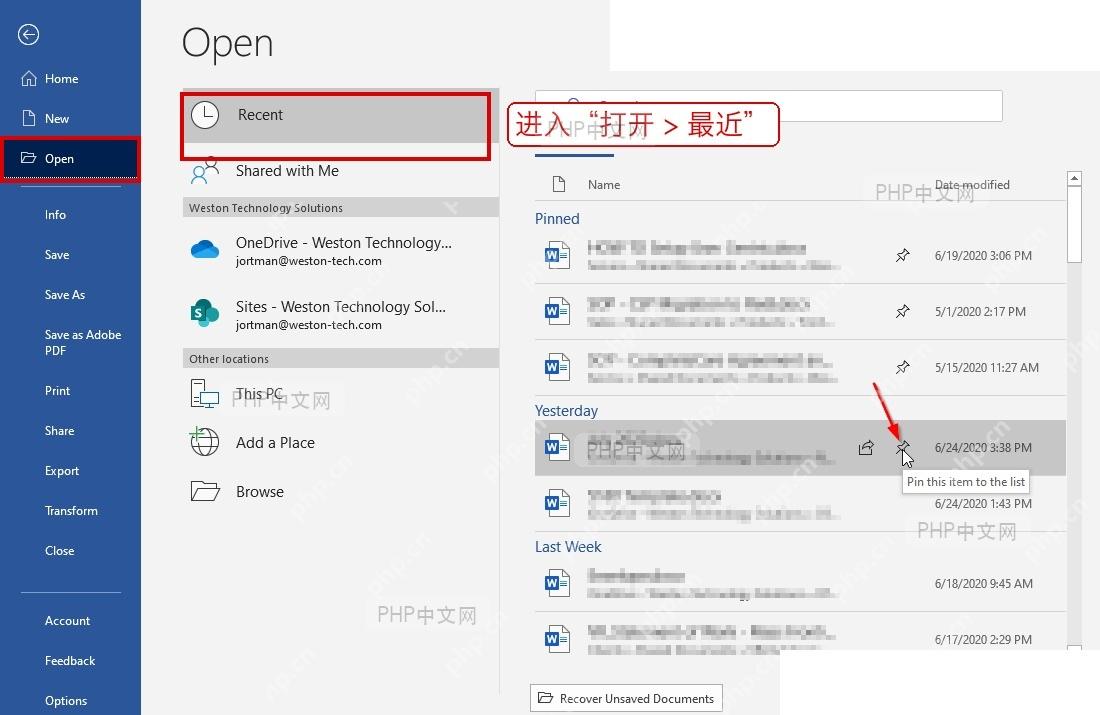Open Word document modified 6/18/2020 9:45 AM
1100x715 pixels.
[x=800, y=584]
